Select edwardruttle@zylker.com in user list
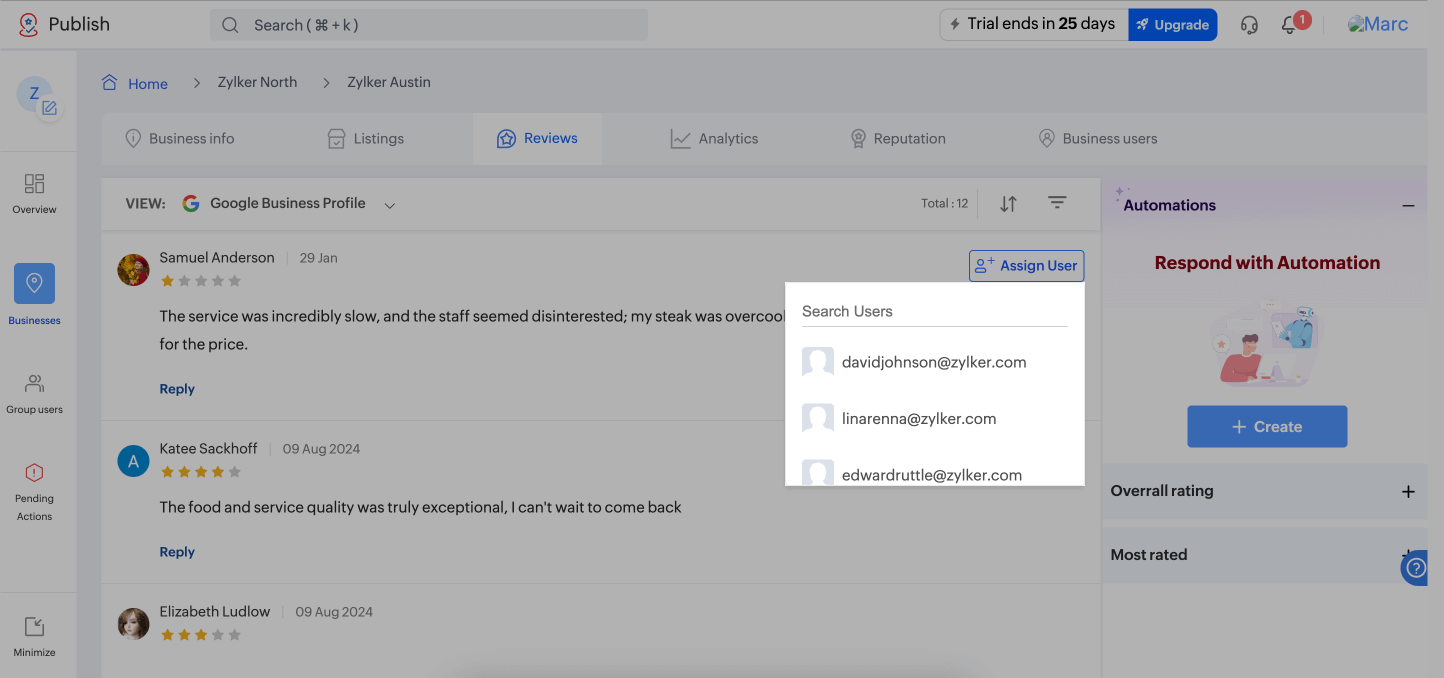 [x=934, y=474]
